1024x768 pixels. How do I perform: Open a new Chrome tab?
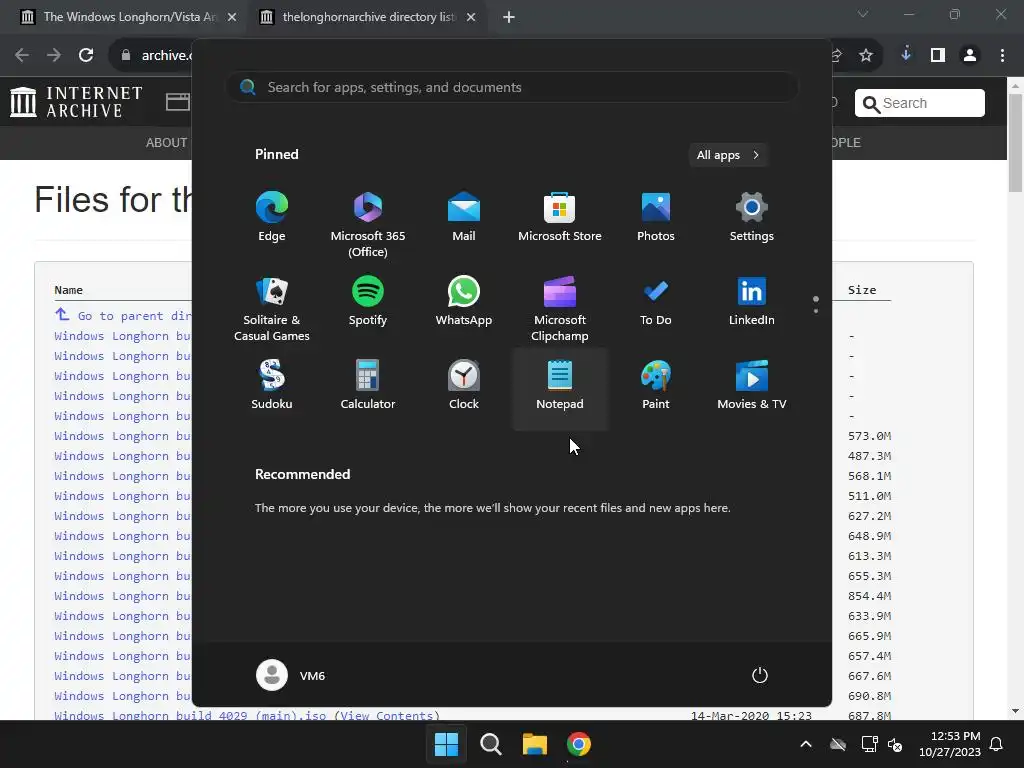click(509, 17)
